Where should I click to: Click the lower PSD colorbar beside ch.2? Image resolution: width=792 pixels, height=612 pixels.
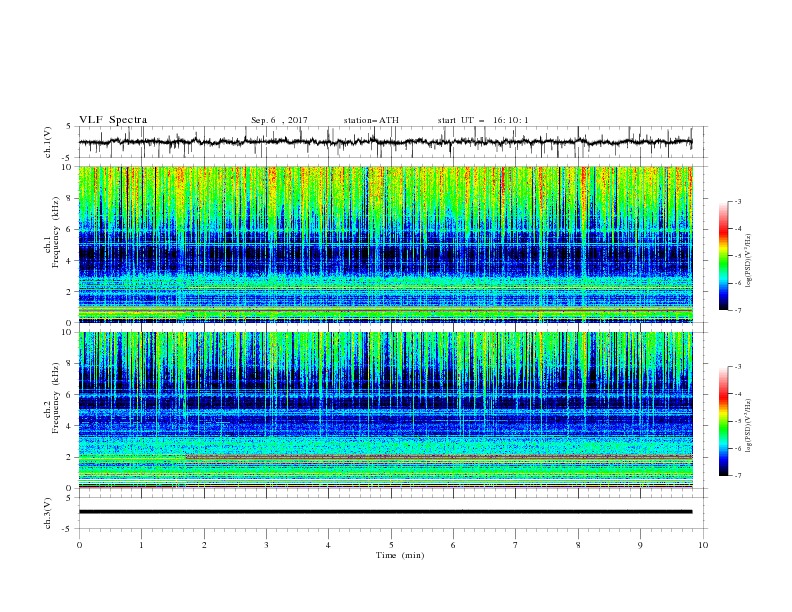723,421
